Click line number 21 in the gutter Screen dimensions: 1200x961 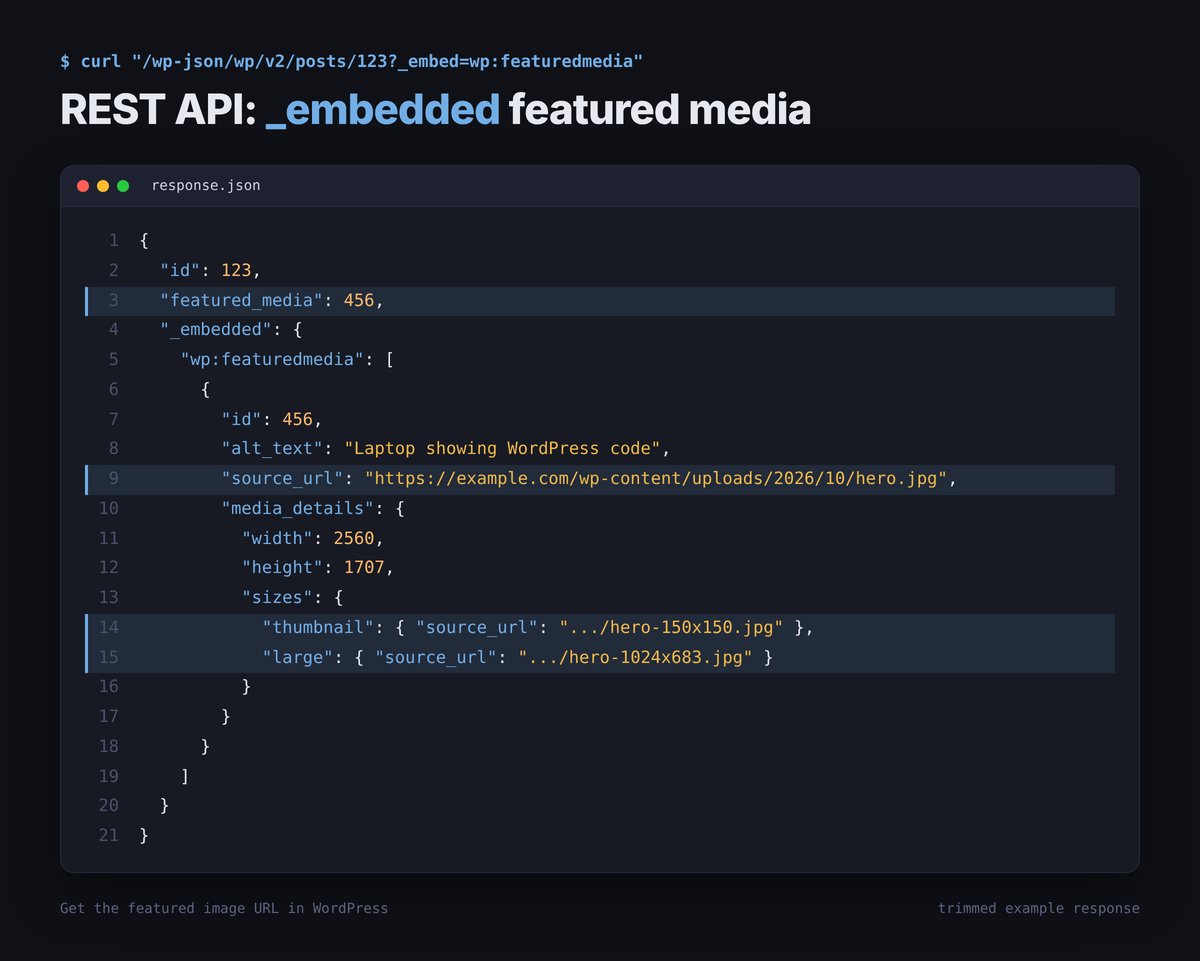pyautogui.click(x=109, y=835)
